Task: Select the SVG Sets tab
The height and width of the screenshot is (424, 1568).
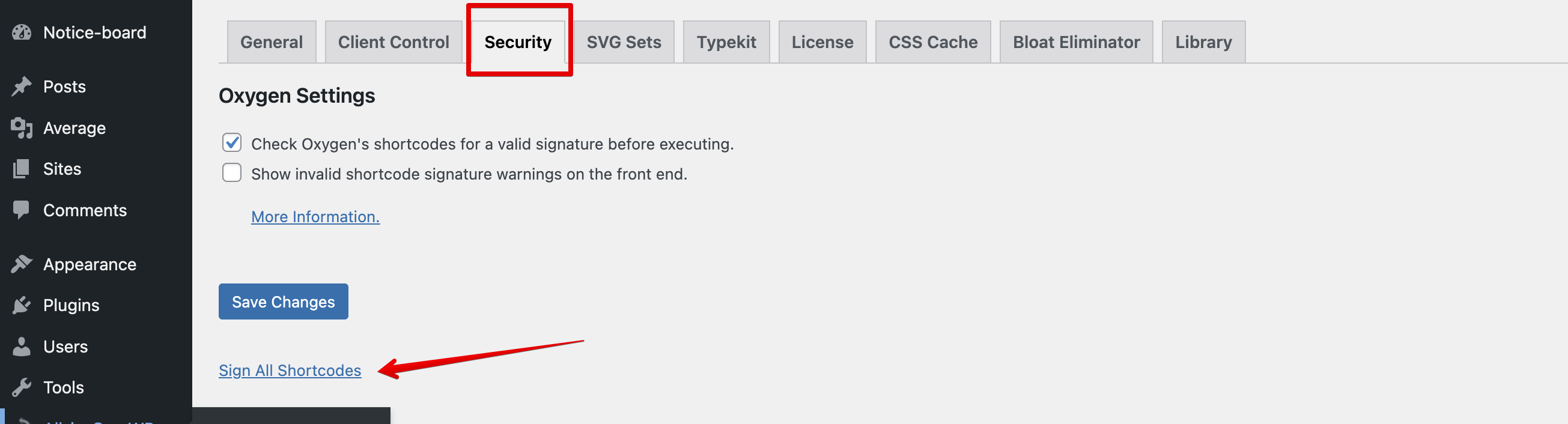Action: [624, 42]
